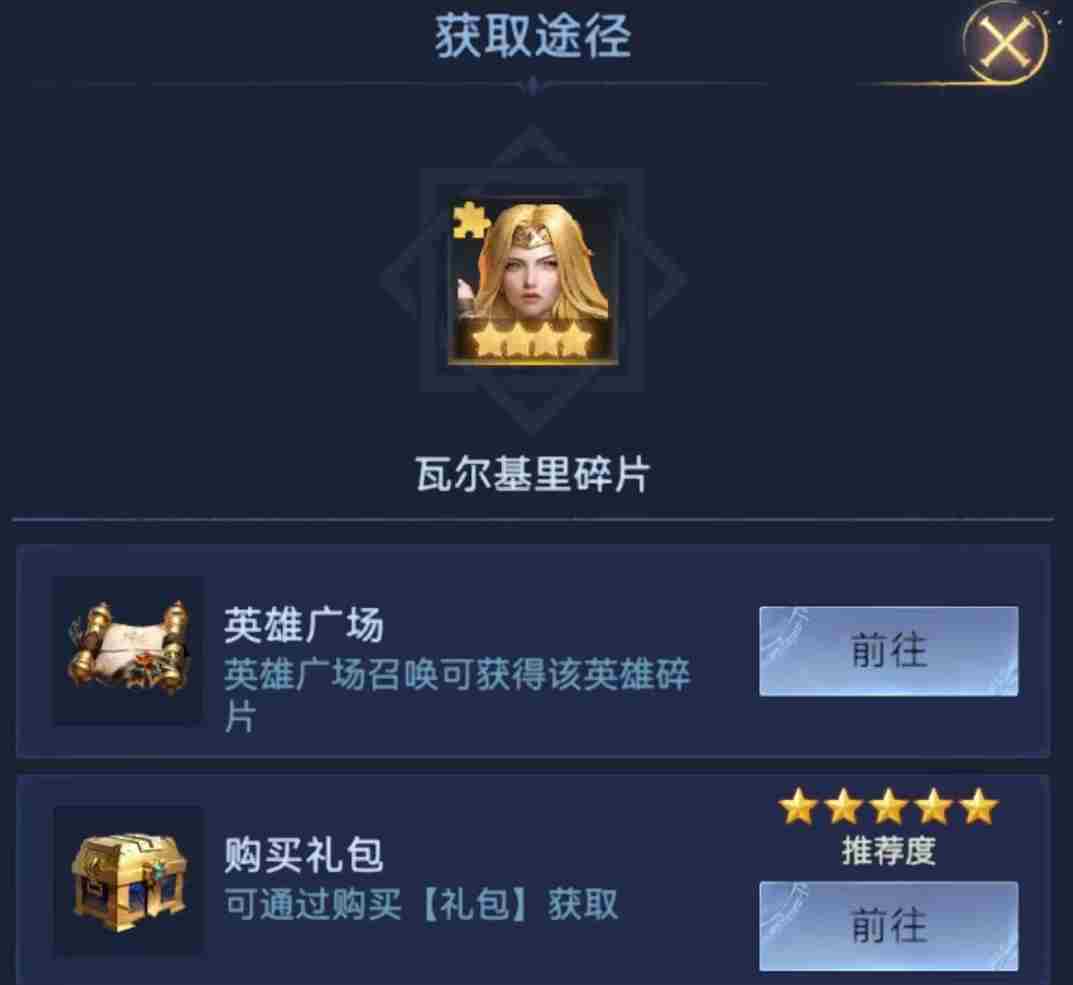1073x985 pixels.
Task: Click the diamond ornament on title divider
Action: (x=532, y=86)
